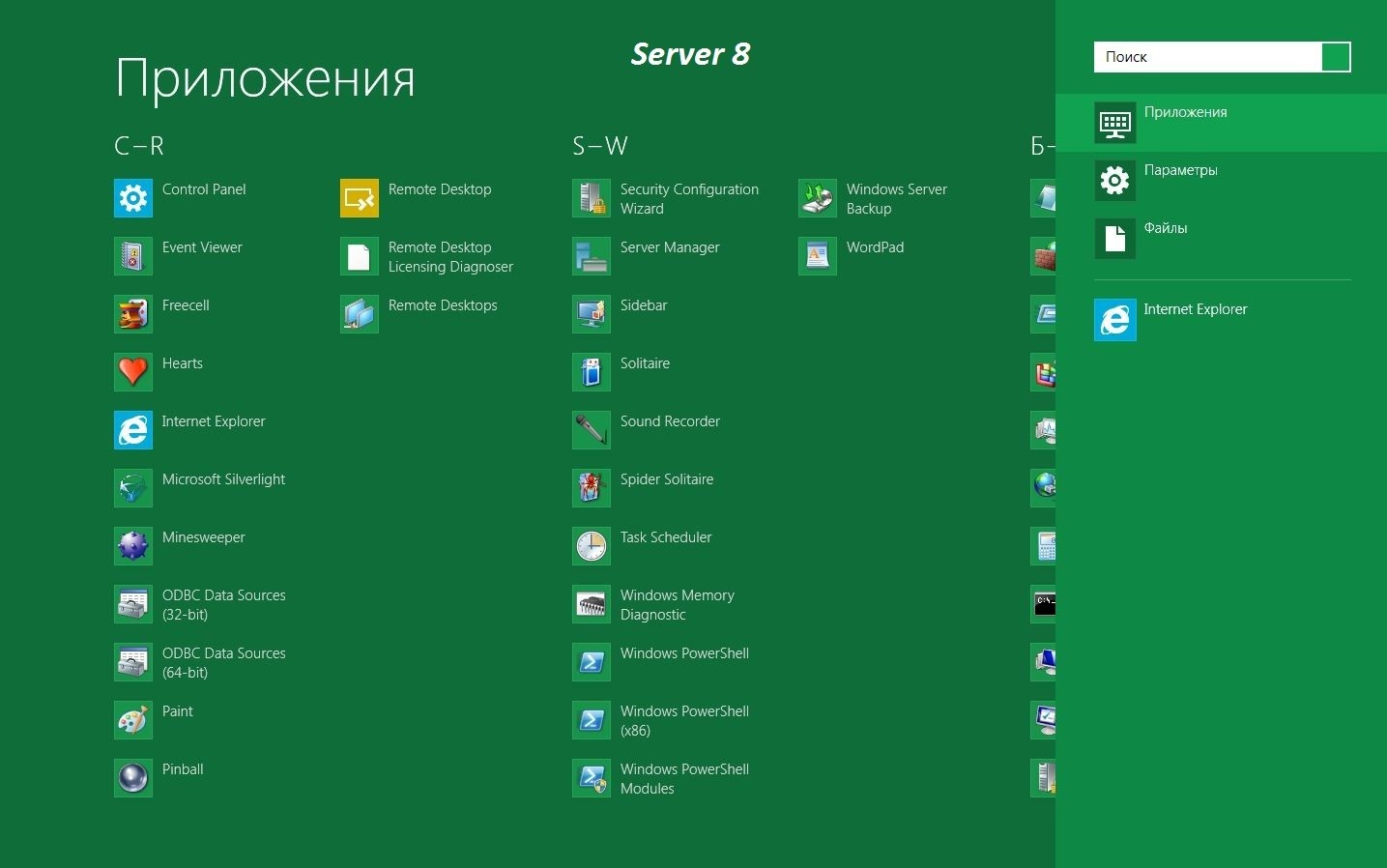
Task: Click the "Remote Desktops" label
Action: 443,305
